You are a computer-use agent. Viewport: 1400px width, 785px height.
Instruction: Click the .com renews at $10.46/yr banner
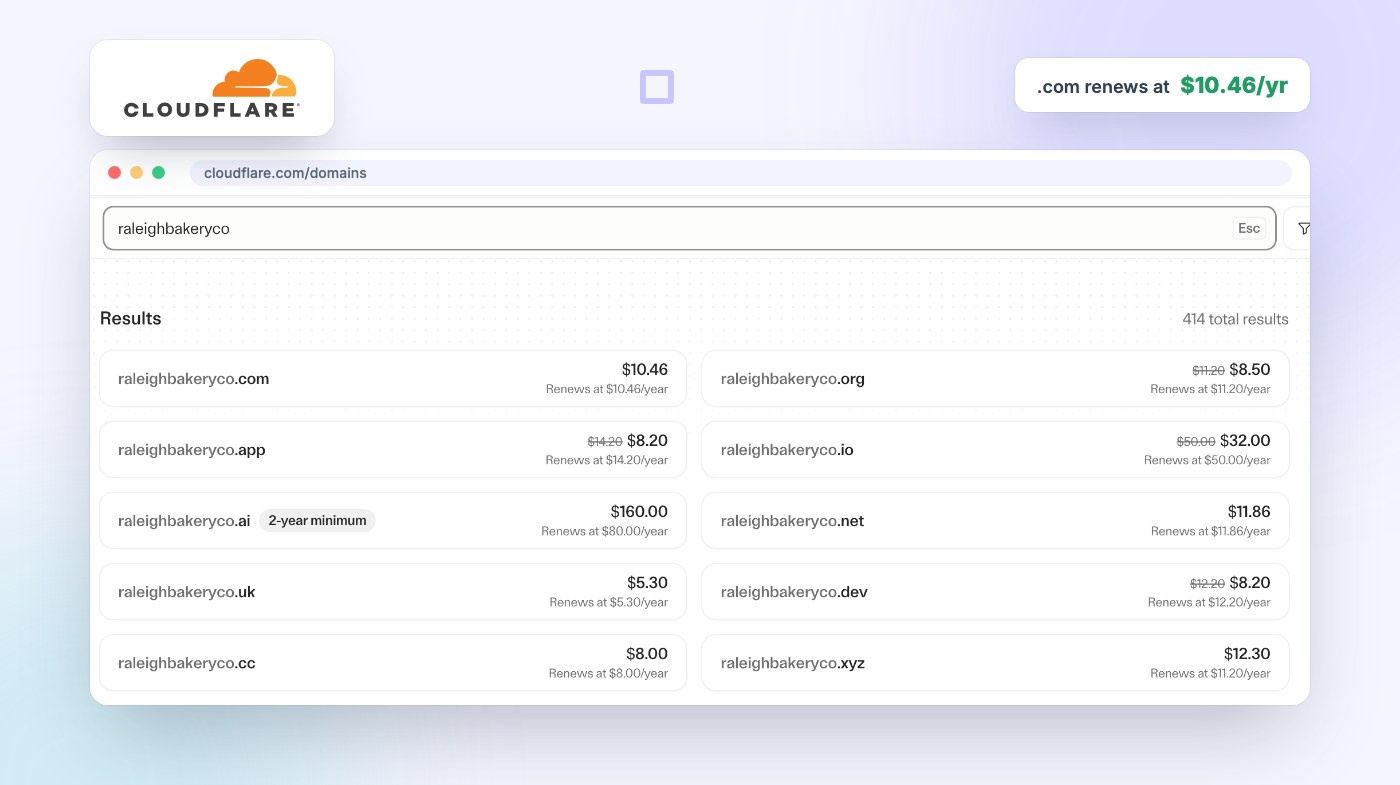1162,85
